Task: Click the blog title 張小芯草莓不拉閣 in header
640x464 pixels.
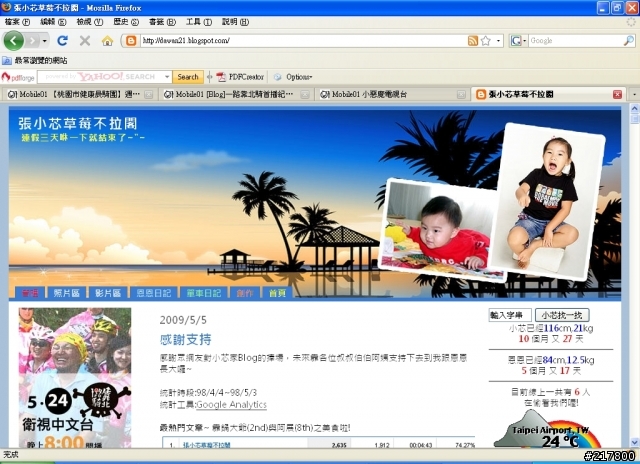Action: pos(78,123)
